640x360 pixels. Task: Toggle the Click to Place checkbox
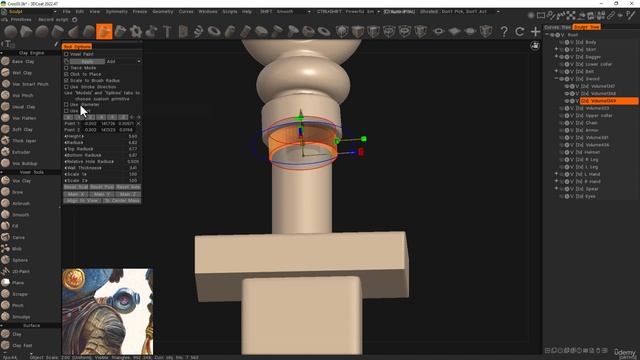[66, 74]
